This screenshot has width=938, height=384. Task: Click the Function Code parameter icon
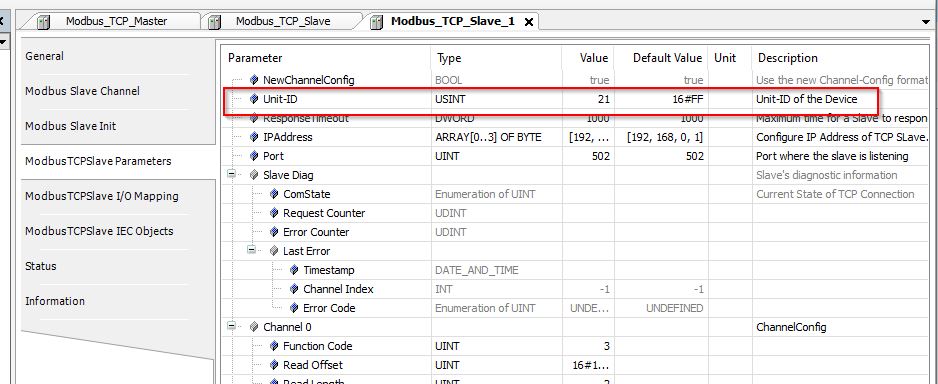pos(274,346)
